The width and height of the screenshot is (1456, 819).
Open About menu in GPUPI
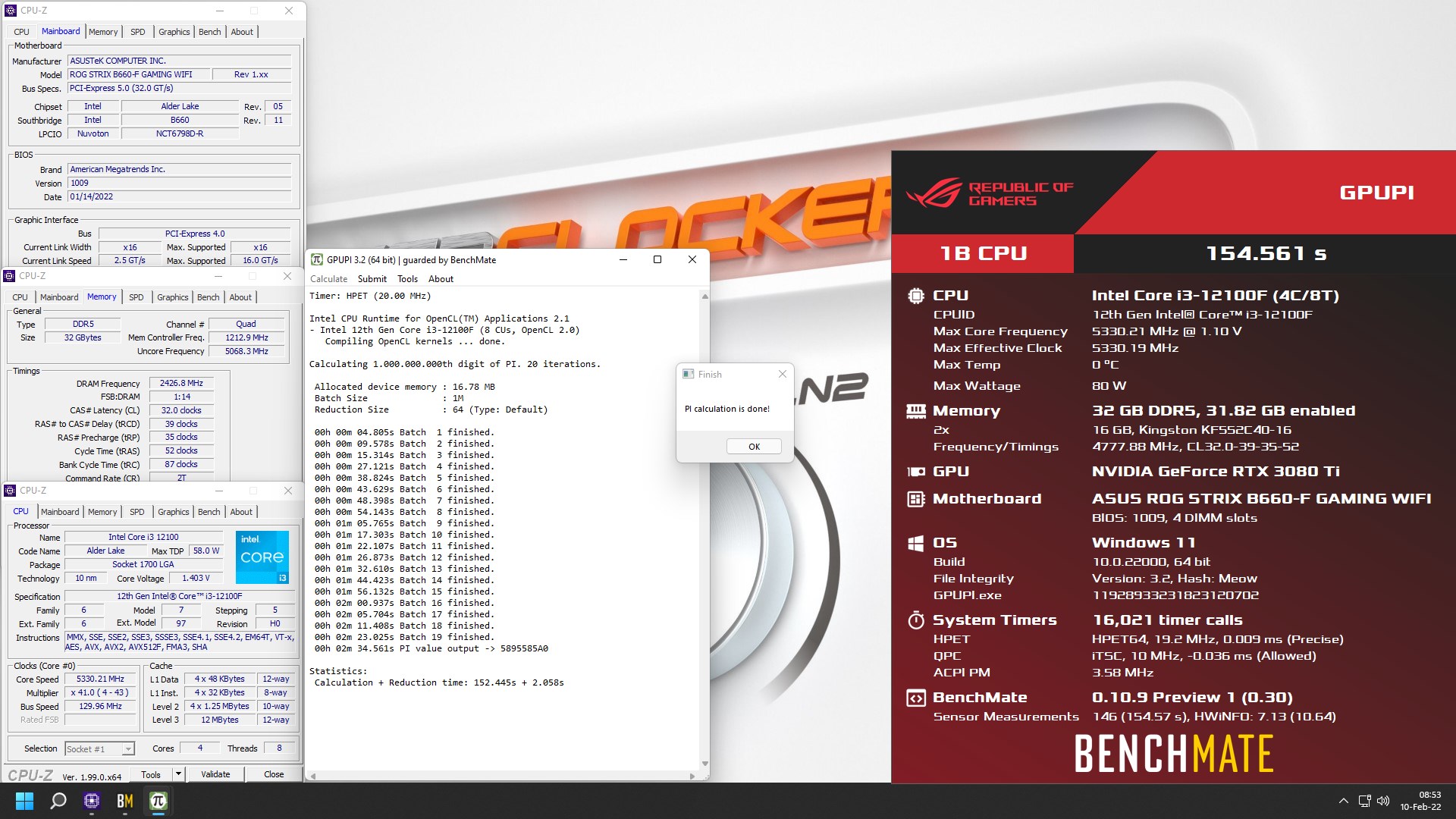tap(441, 279)
